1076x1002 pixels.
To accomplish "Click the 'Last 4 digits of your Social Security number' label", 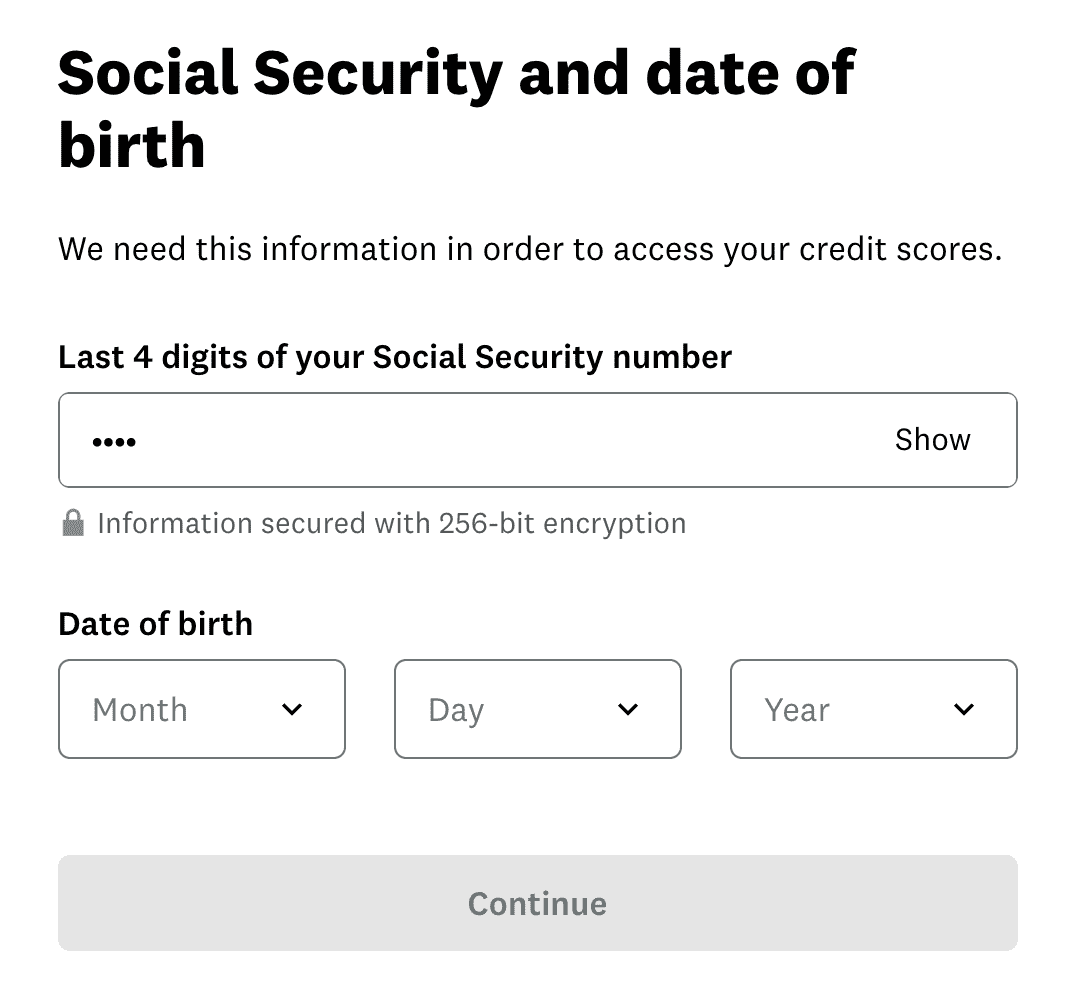I will [x=395, y=357].
